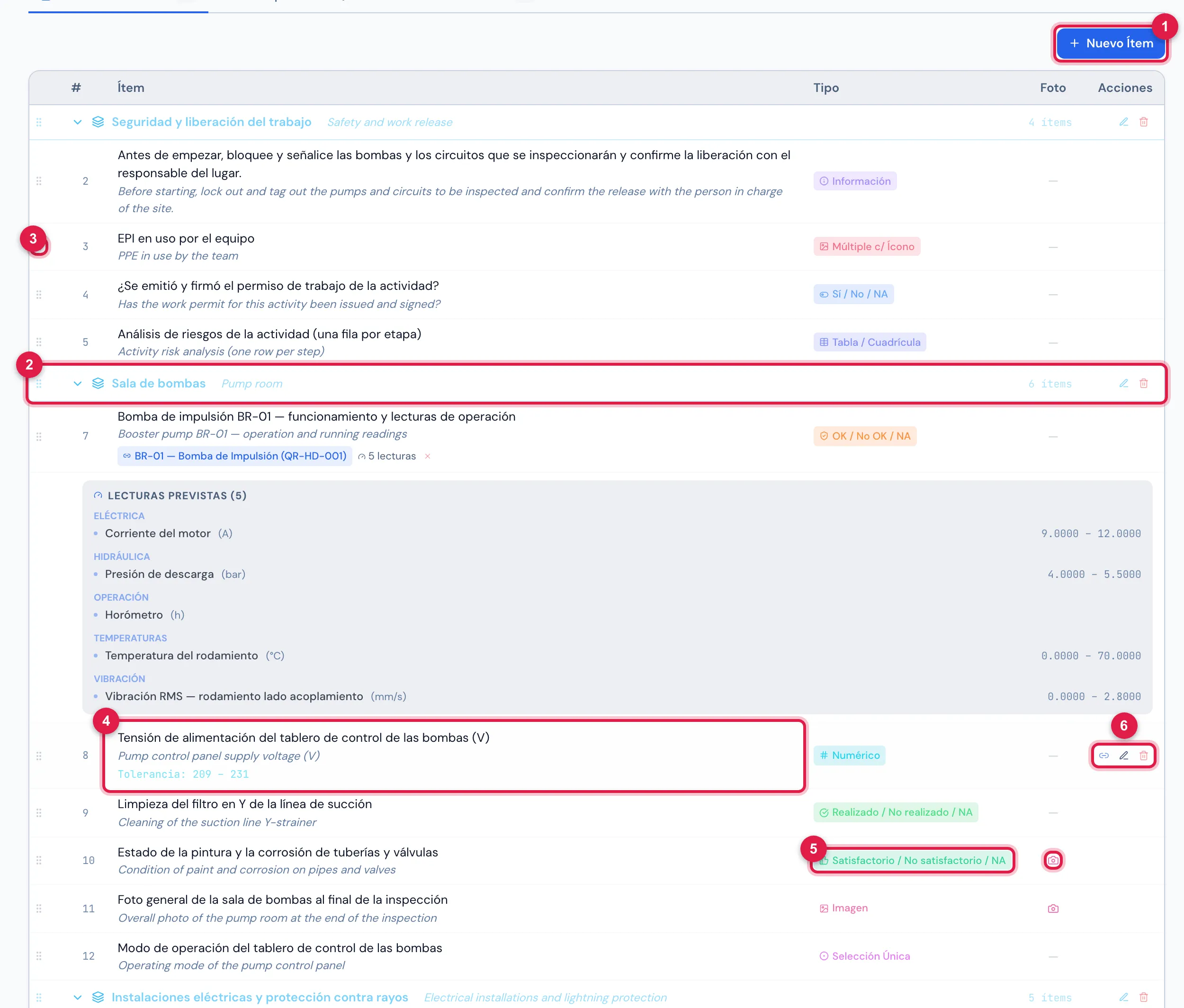Open the BR-01 — Bomba de Impulsión chip
Screen dimensions: 1184x1008
(235, 456)
